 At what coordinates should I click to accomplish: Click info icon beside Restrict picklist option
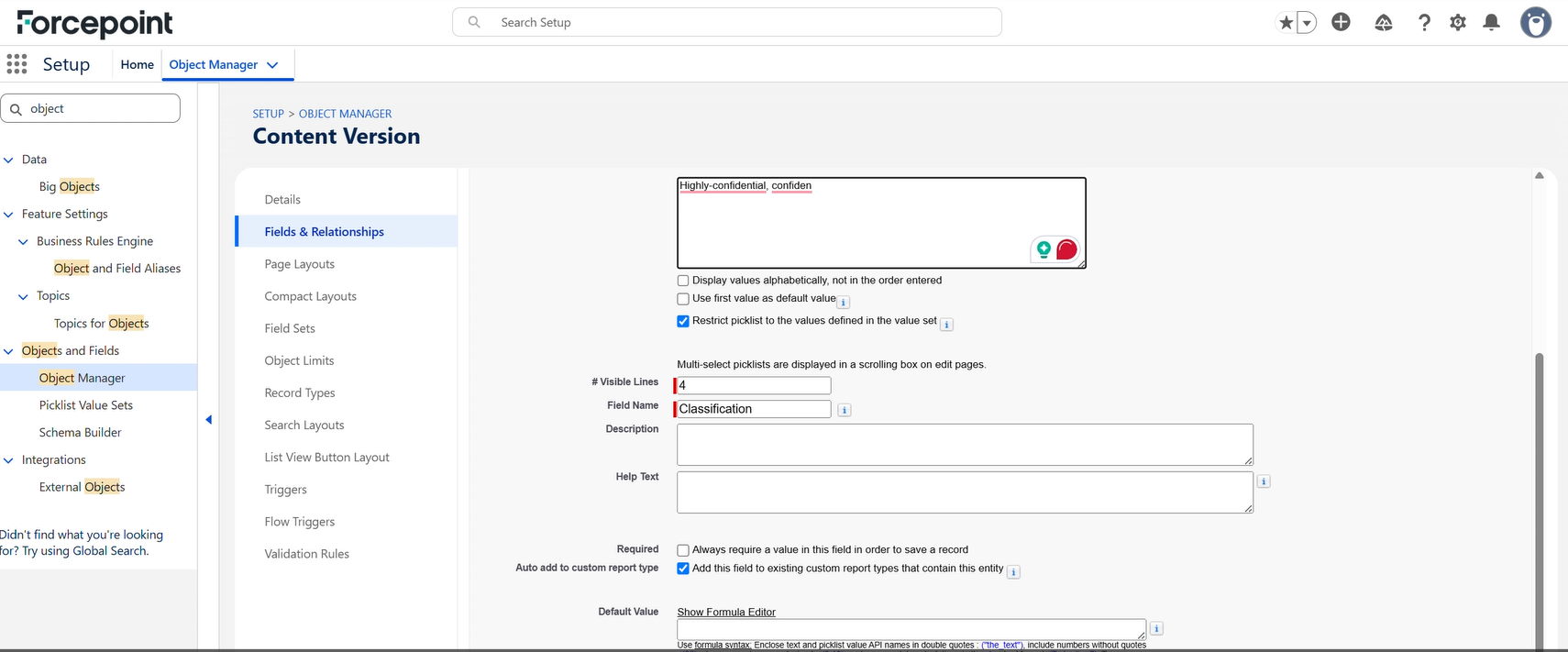point(947,325)
